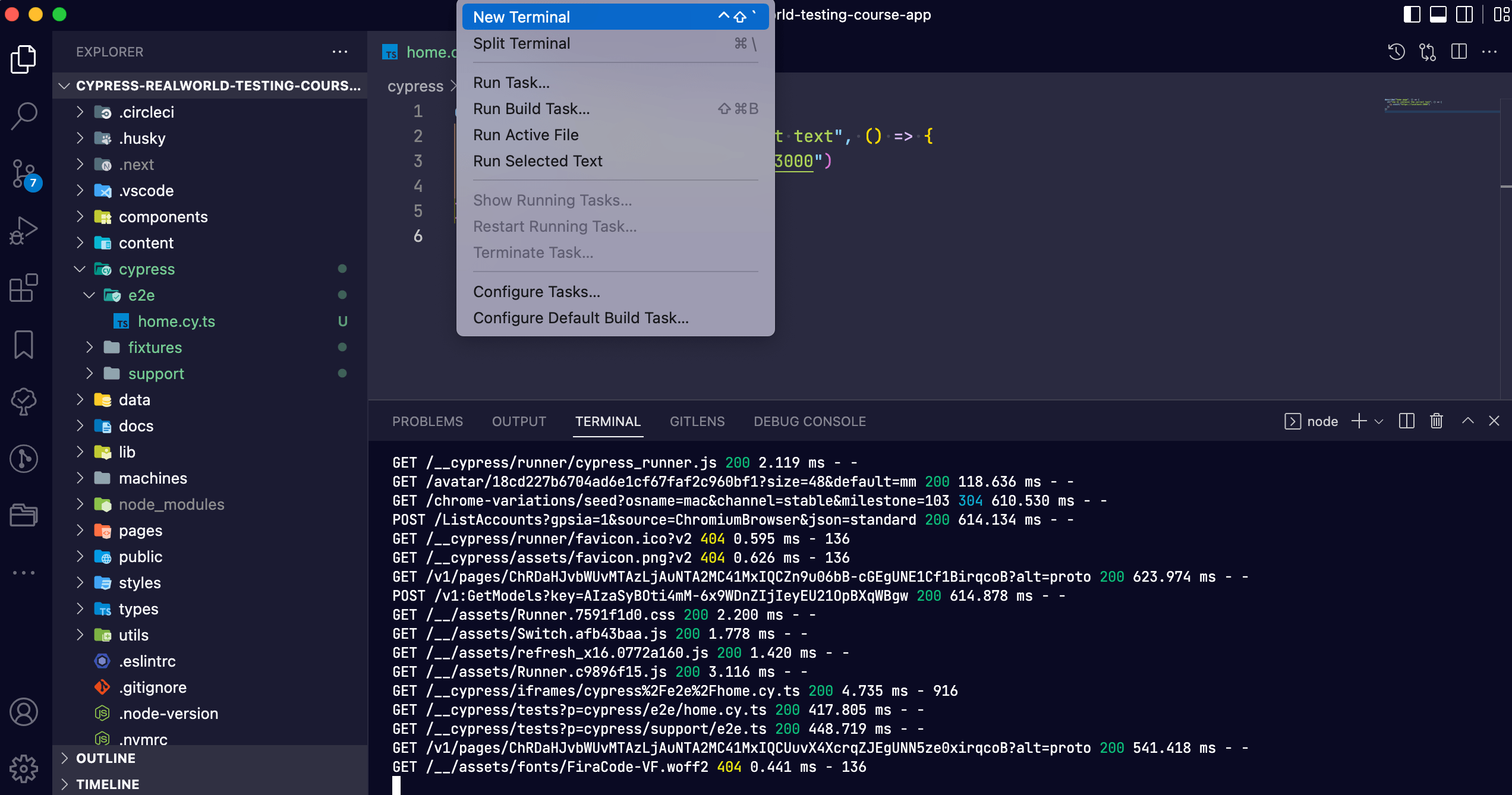The height and width of the screenshot is (795, 1512).
Task: Toggle bottom panel layout button
Action: (1438, 14)
